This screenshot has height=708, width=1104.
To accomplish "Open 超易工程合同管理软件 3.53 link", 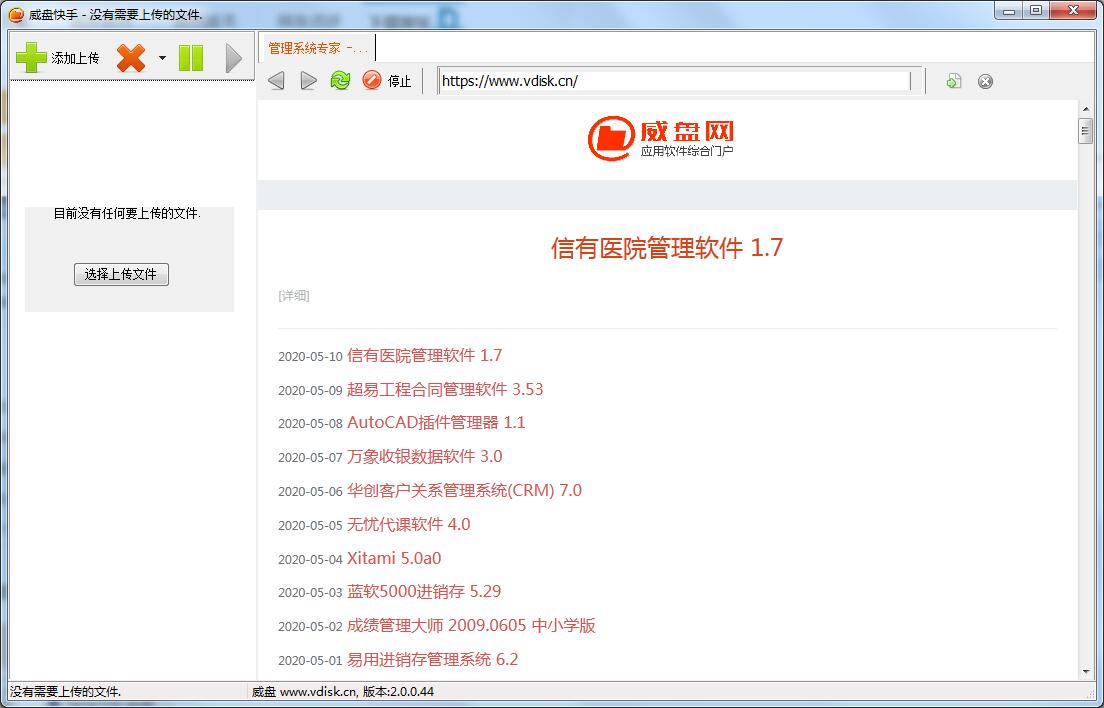I will coord(445,389).
